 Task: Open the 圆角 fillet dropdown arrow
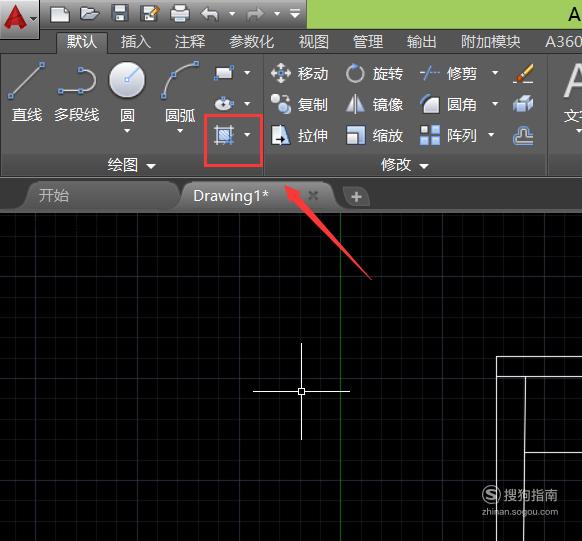pyautogui.click(x=495, y=104)
